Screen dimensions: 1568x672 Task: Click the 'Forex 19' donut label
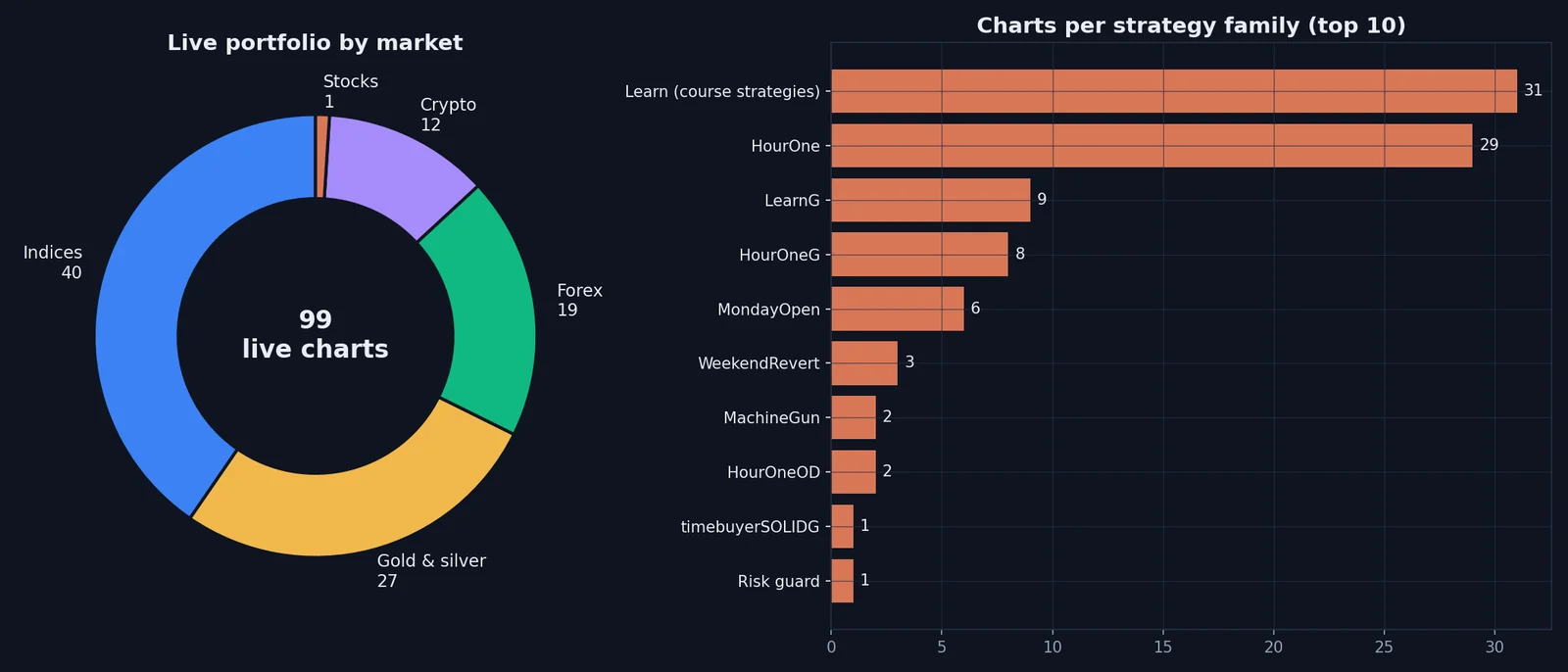(x=579, y=300)
